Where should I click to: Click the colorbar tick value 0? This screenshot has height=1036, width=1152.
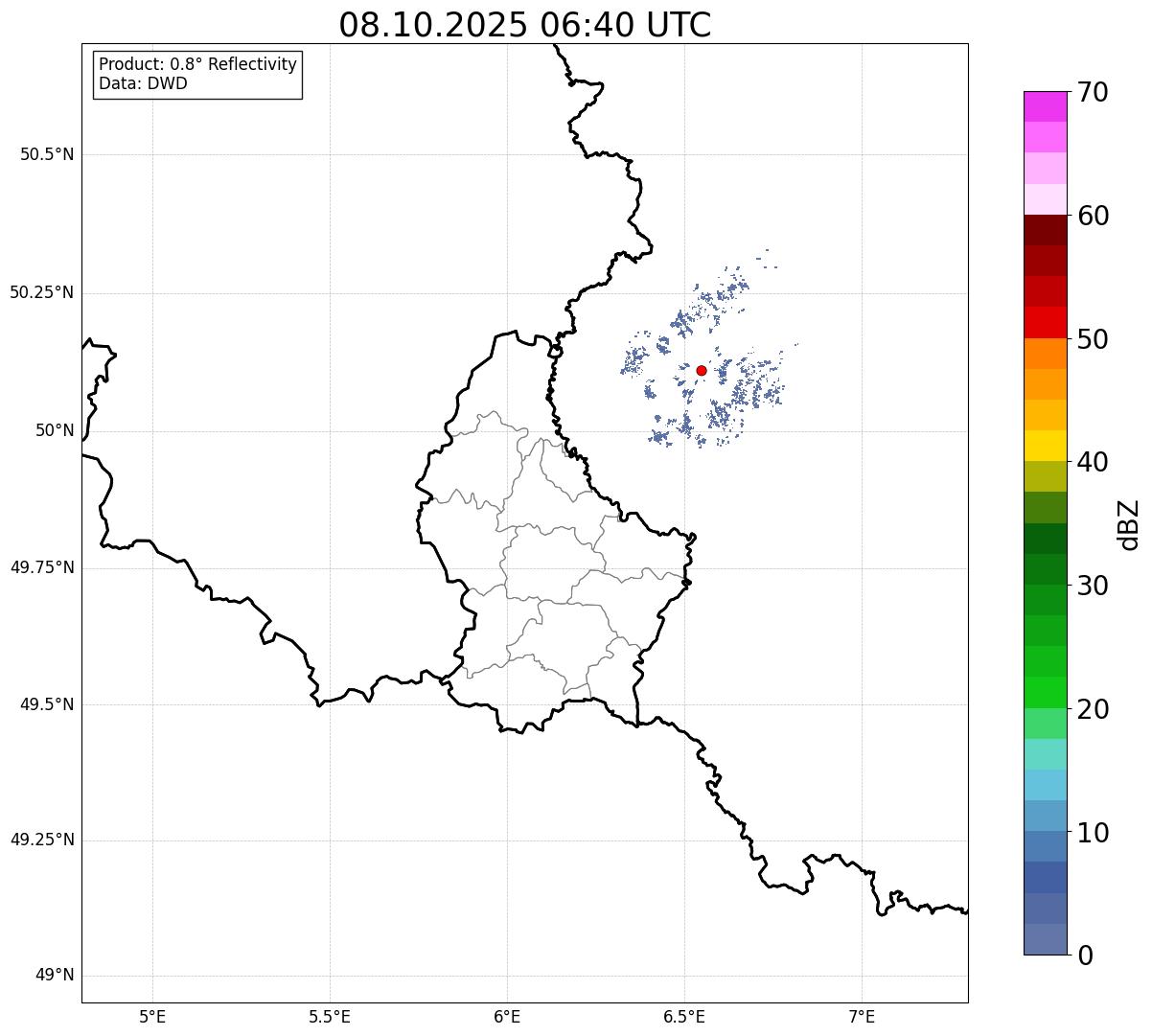(x=1085, y=955)
